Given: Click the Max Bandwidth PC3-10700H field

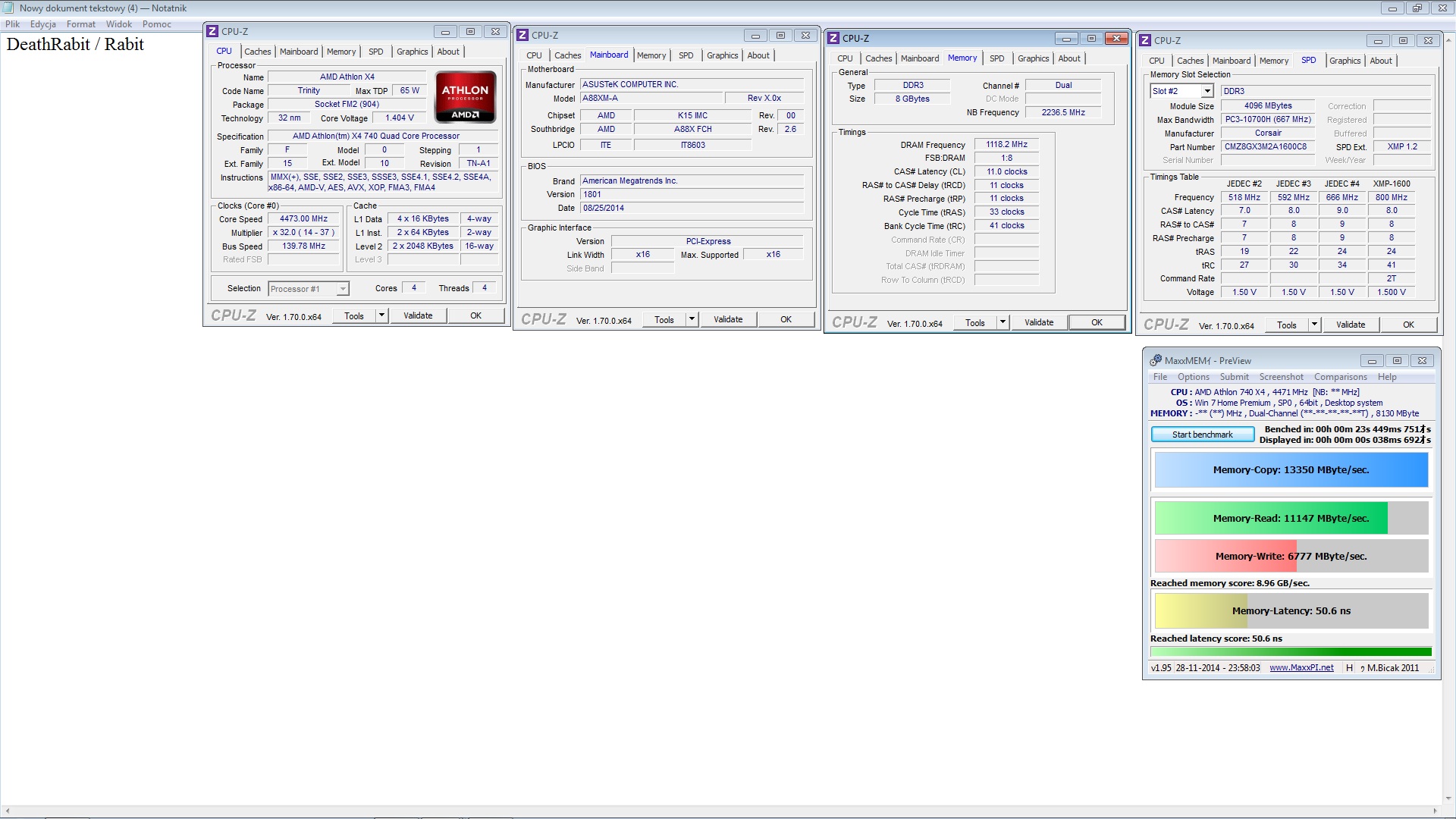Looking at the screenshot, I should point(1268,119).
